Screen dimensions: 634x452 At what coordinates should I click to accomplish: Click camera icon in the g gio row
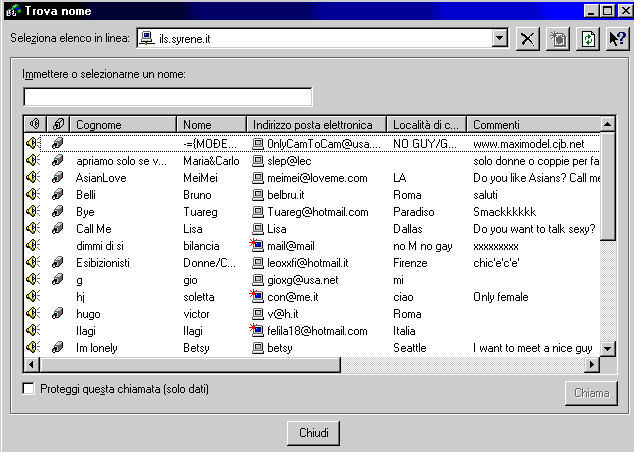pyautogui.click(x=57, y=279)
